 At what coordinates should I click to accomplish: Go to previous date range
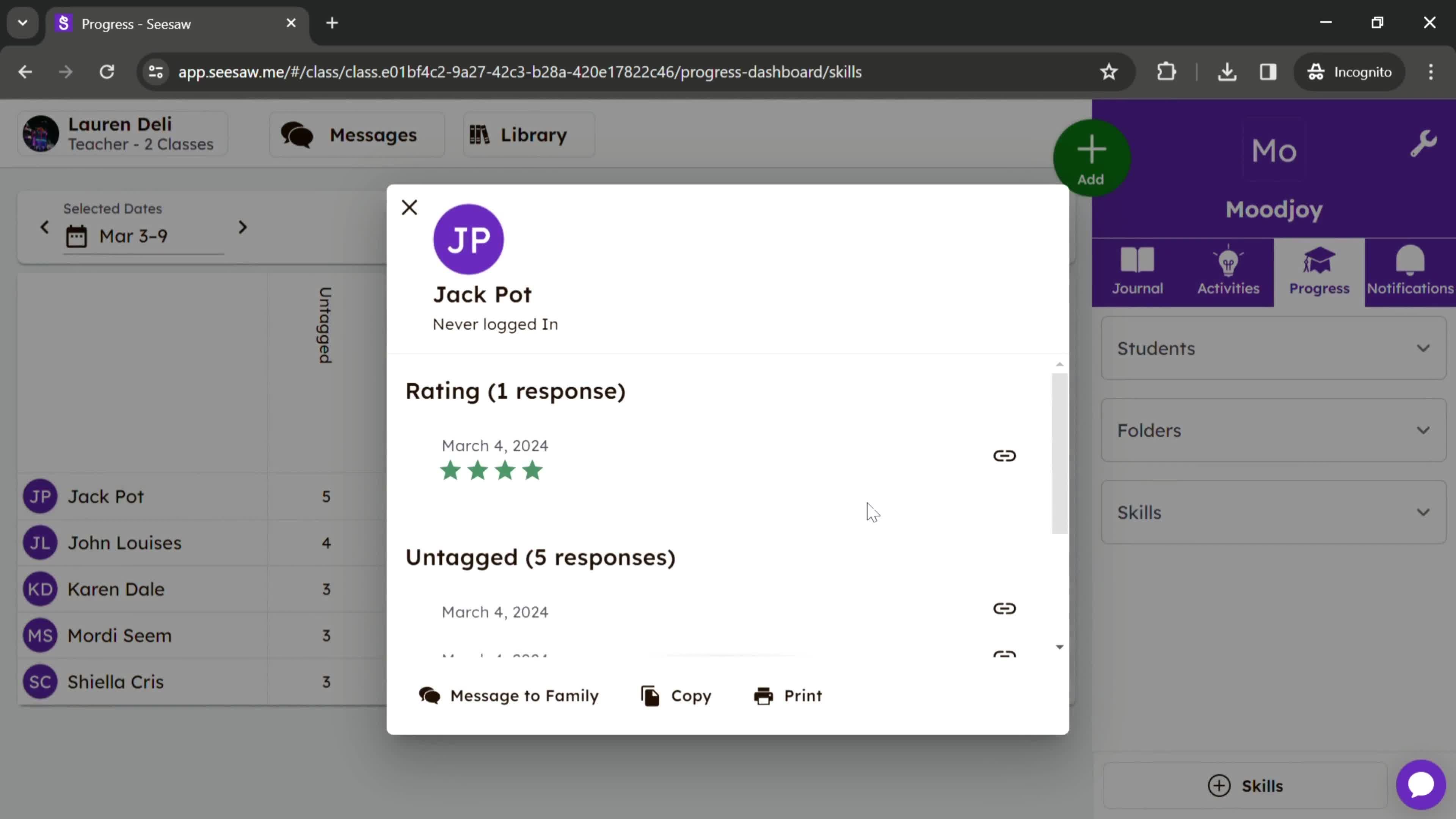click(45, 227)
